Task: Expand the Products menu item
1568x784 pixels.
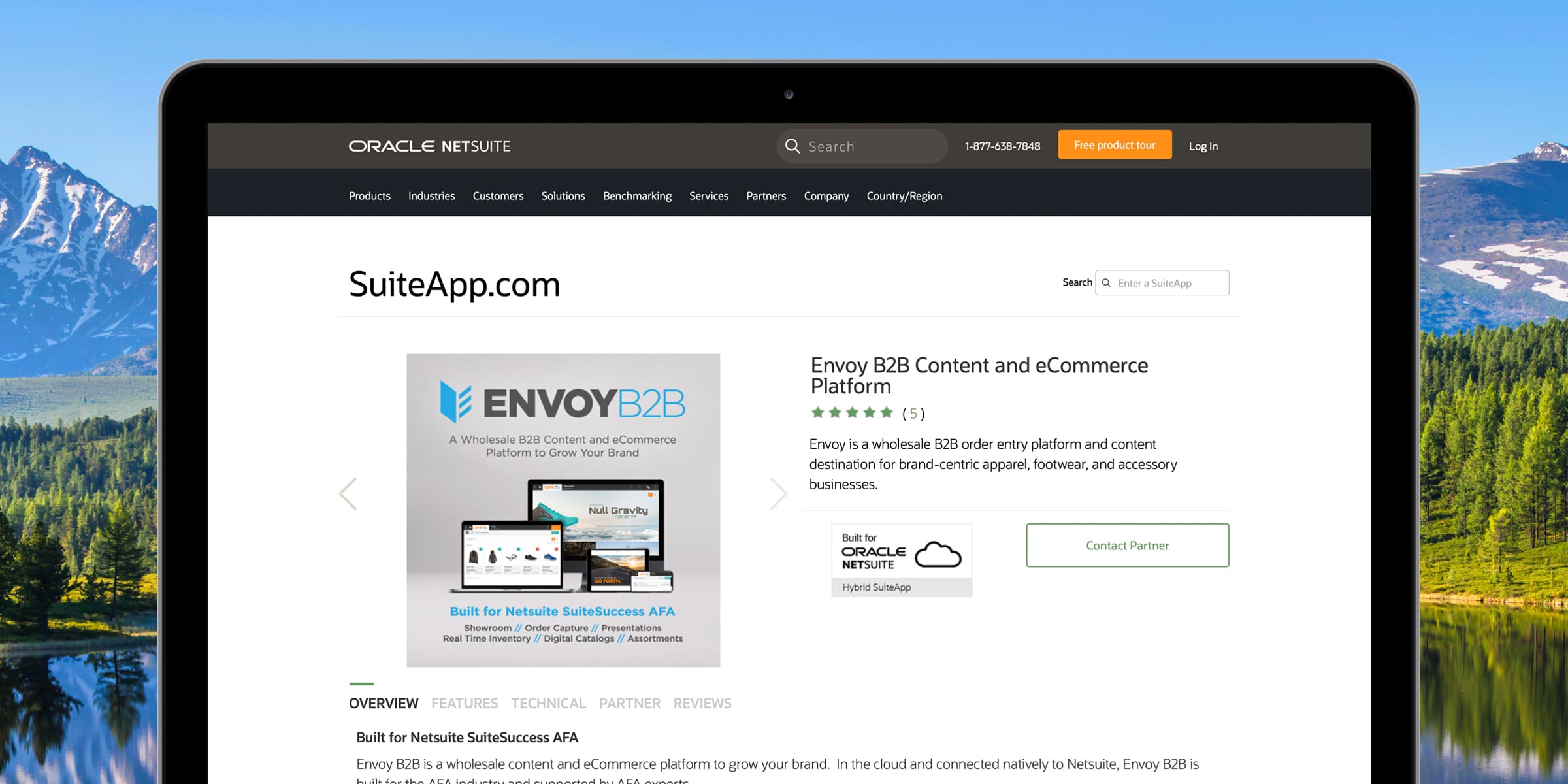Action: pyautogui.click(x=370, y=196)
